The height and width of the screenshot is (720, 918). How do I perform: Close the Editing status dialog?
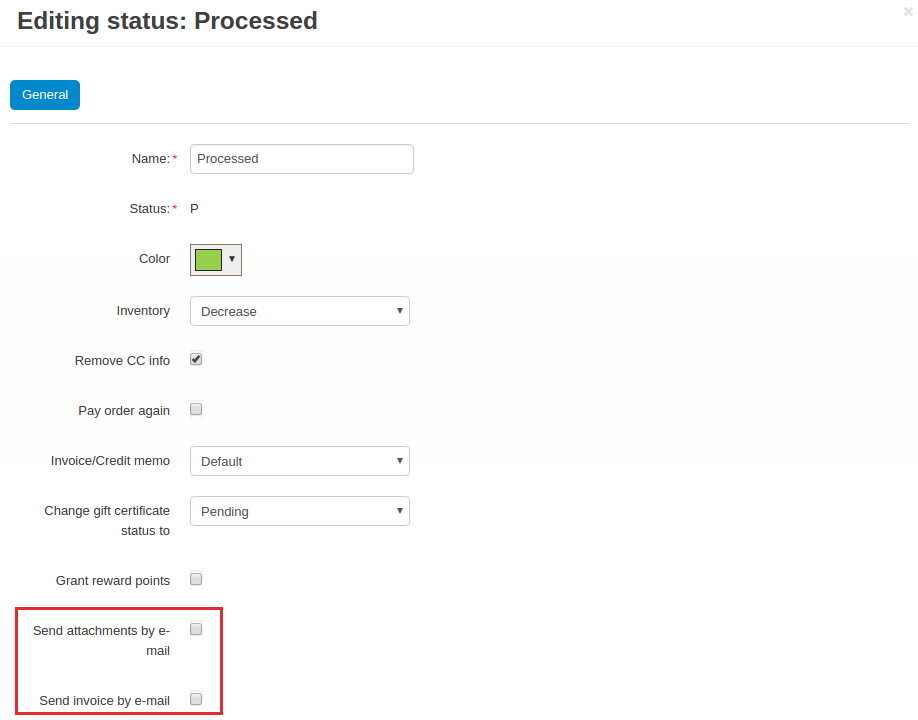[908, 11]
